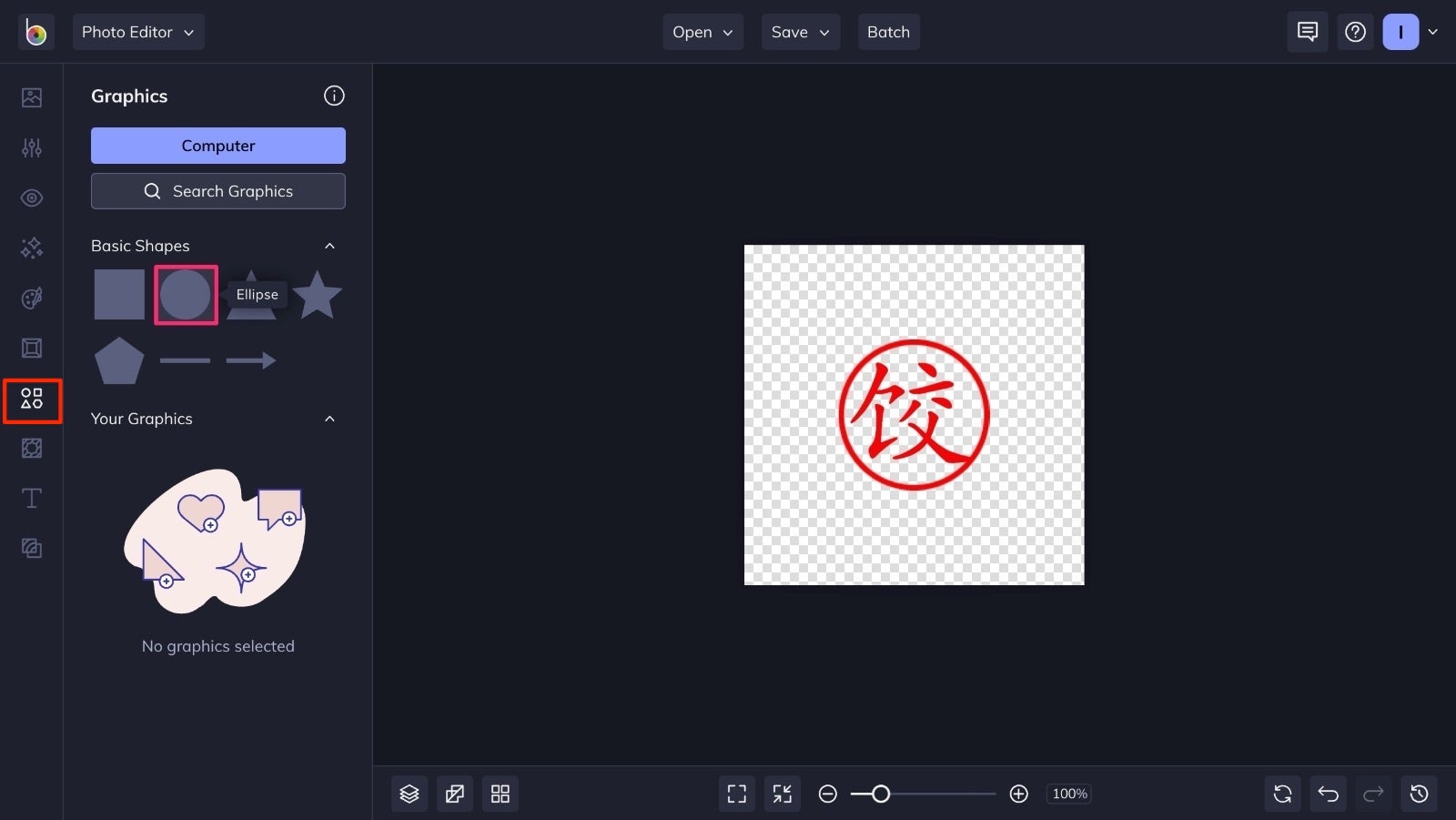Activate fit-to-screen zoom toggle

[781, 793]
